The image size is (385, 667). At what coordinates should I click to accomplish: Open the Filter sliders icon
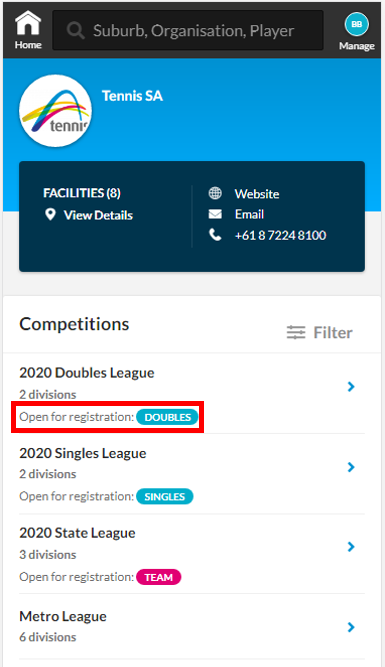296,332
